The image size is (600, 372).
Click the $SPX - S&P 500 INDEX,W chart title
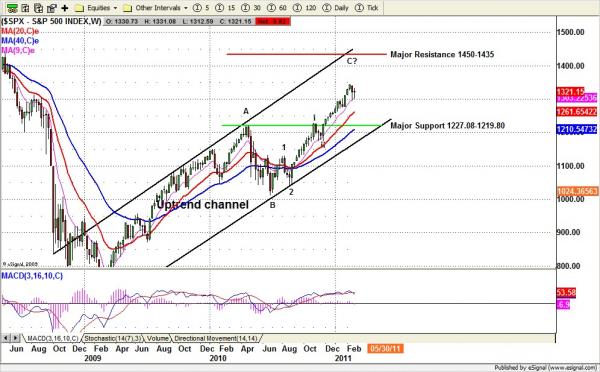(x=51, y=21)
